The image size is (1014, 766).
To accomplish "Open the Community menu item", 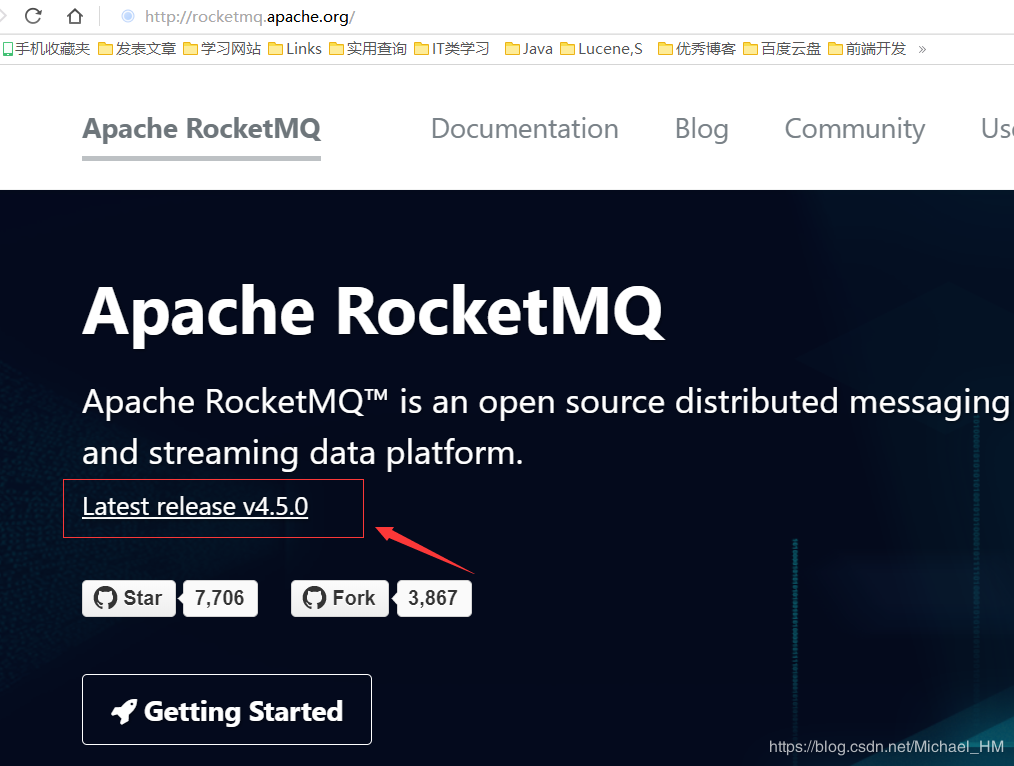I will (854, 129).
